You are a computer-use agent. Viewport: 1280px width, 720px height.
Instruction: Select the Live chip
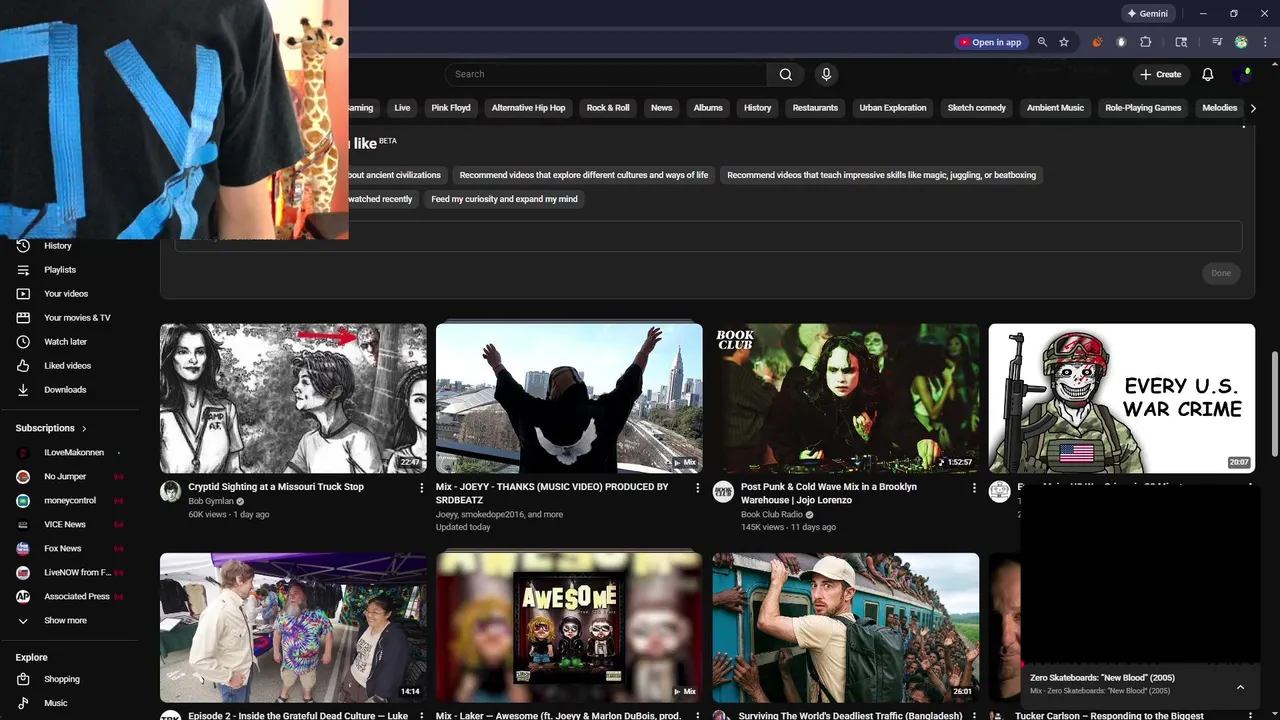click(402, 108)
